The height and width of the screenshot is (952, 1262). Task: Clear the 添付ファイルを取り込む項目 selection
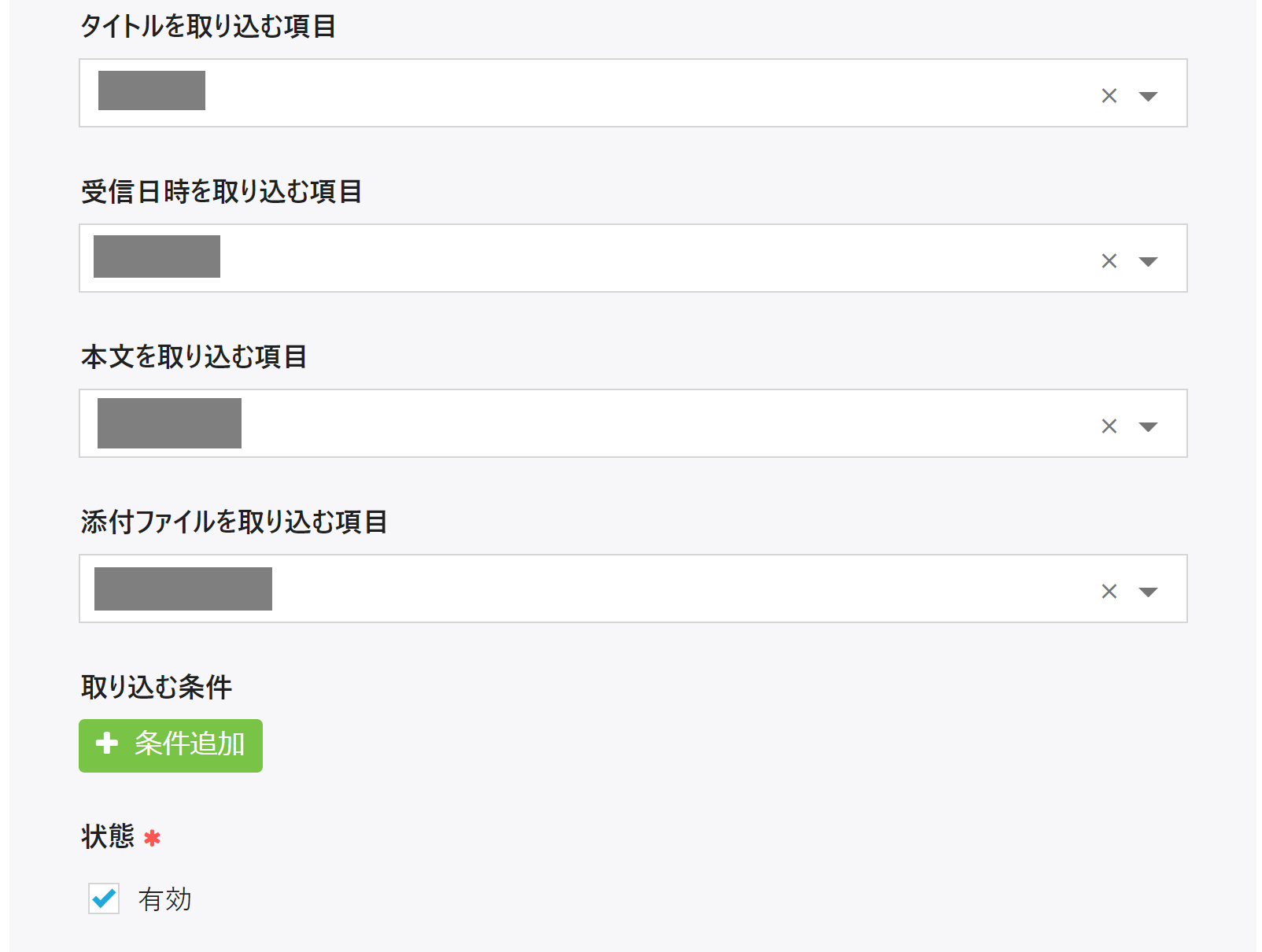1109,592
